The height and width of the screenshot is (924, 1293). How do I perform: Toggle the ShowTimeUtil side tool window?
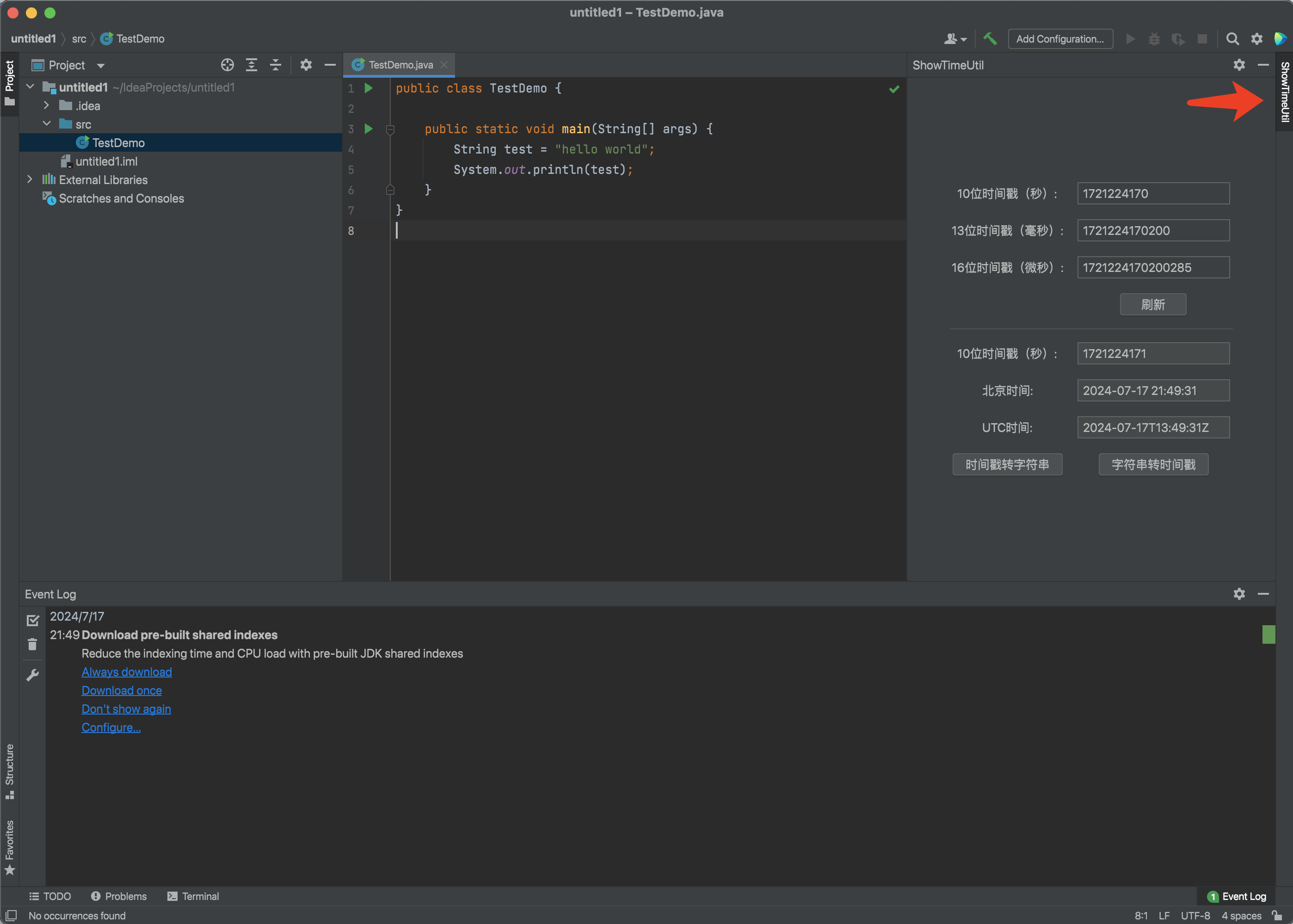1285,92
